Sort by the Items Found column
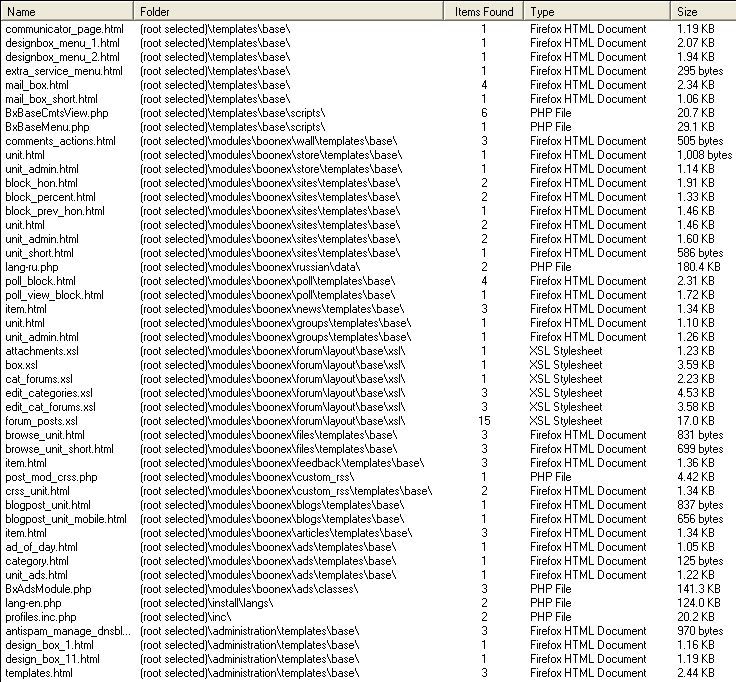Viewport: 736px width, 682px height. click(x=483, y=11)
